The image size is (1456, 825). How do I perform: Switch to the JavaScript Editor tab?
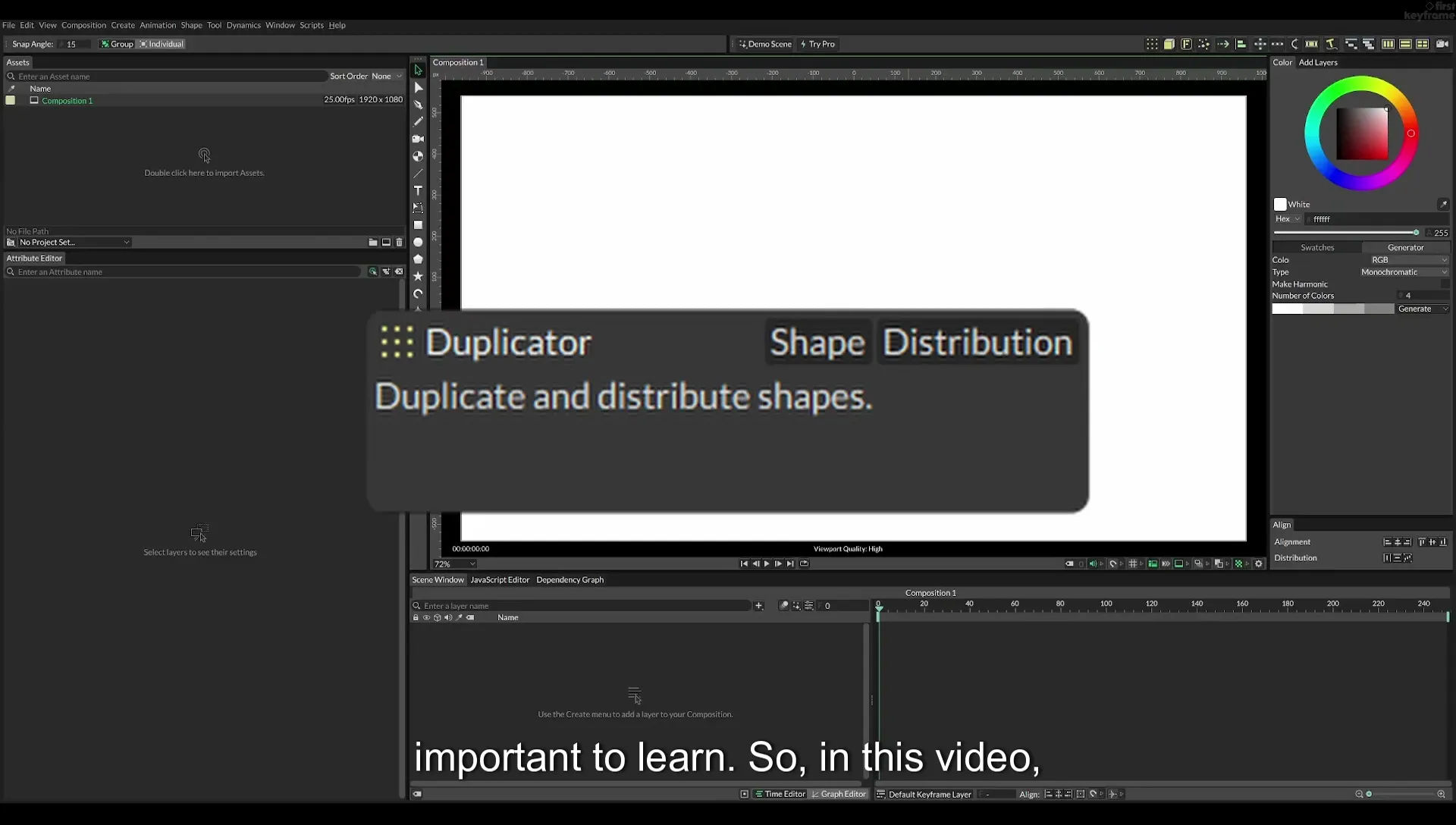coord(500,580)
